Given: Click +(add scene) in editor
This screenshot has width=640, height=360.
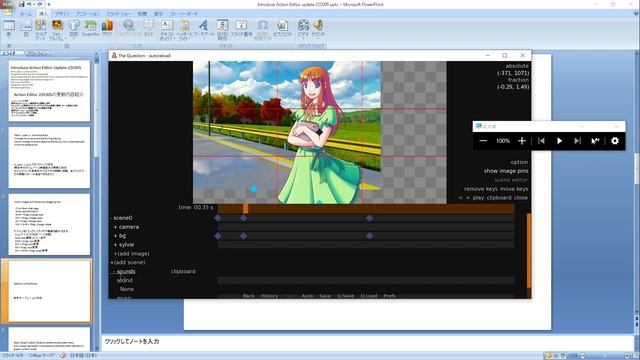Looking at the screenshot, I should click(x=128, y=262).
